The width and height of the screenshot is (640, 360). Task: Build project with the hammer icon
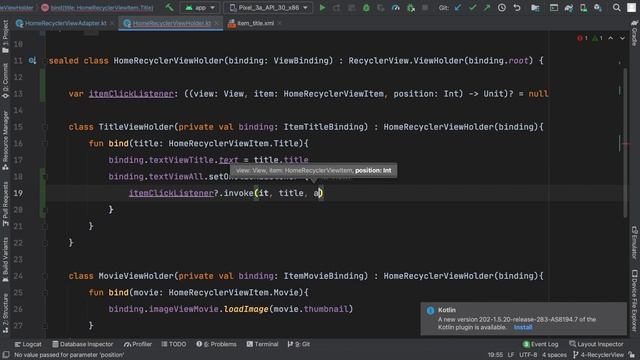click(x=169, y=7)
